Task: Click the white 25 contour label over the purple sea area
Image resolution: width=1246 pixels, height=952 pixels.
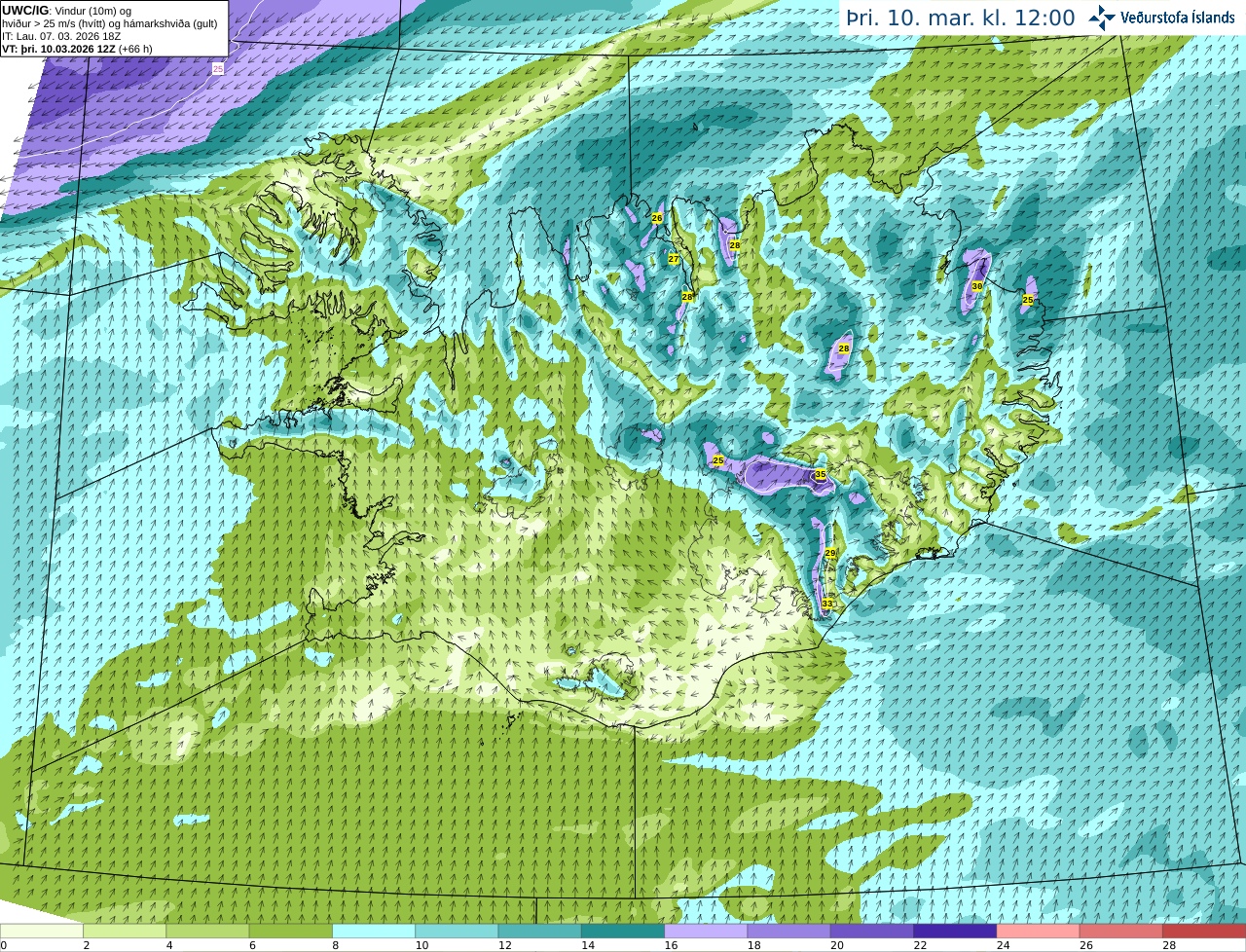Action: click(218, 69)
